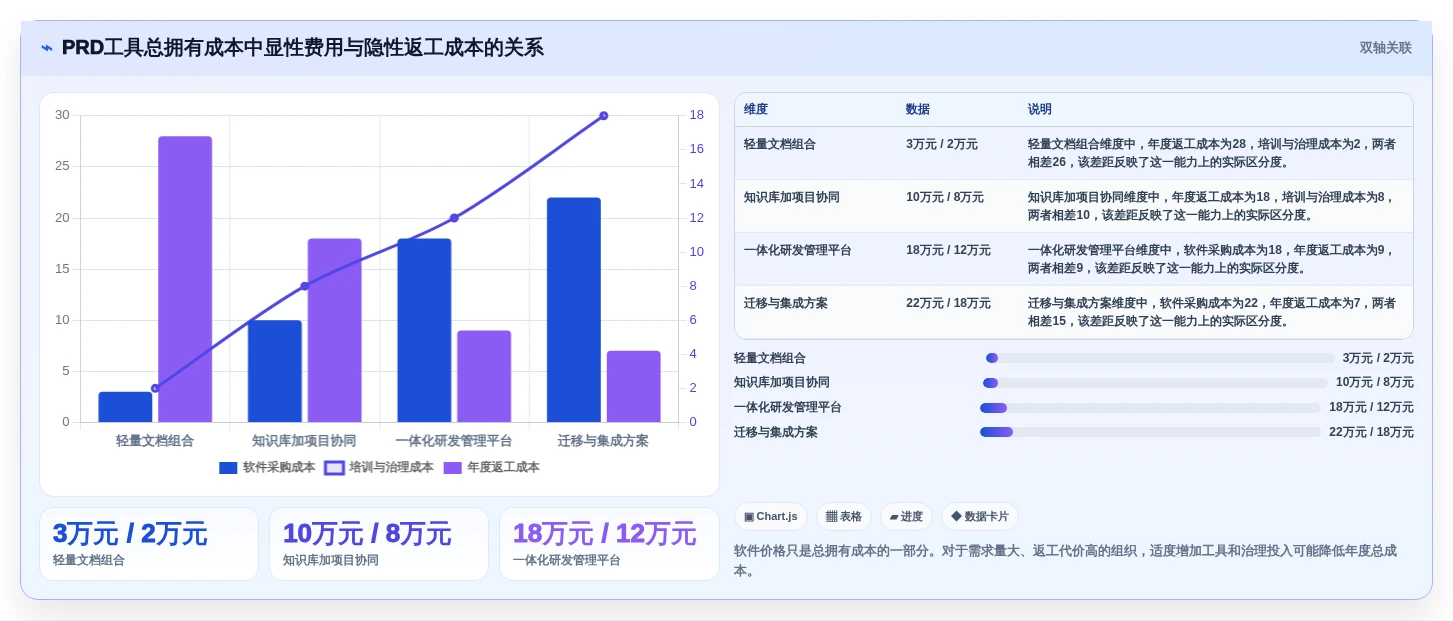The height and width of the screenshot is (621, 1453).
Task: Click the purple bar for 一体化研发管理平台
Action: [x=484, y=376]
